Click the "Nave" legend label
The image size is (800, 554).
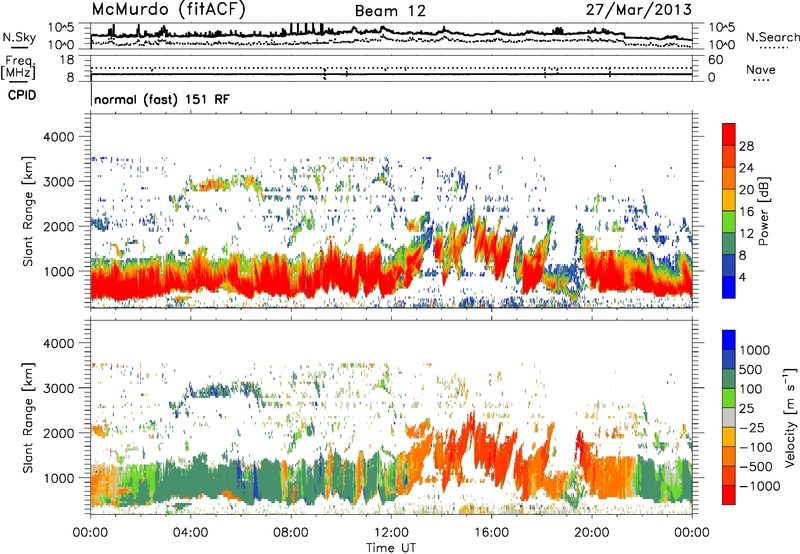tap(761, 70)
